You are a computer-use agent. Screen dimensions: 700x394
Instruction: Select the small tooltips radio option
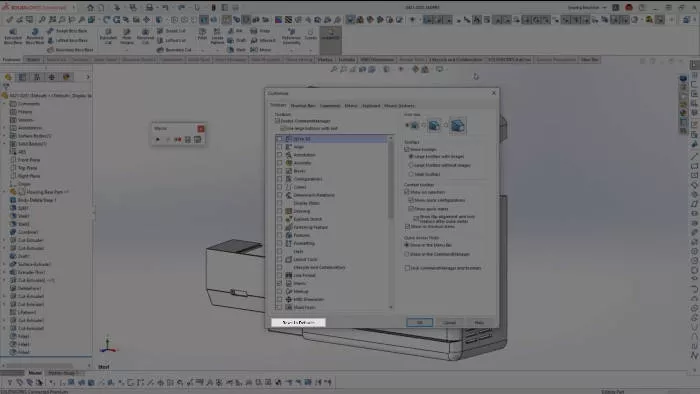pyautogui.click(x=411, y=174)
